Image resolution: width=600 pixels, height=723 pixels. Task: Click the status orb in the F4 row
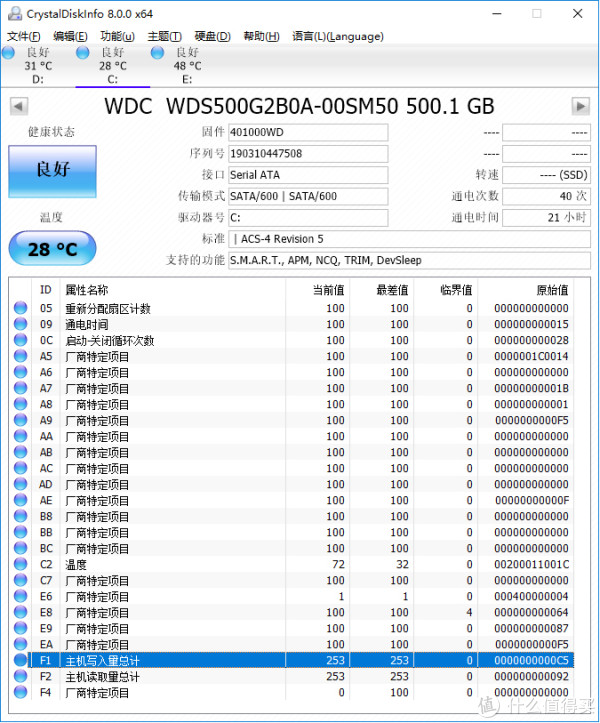point(20,692)
